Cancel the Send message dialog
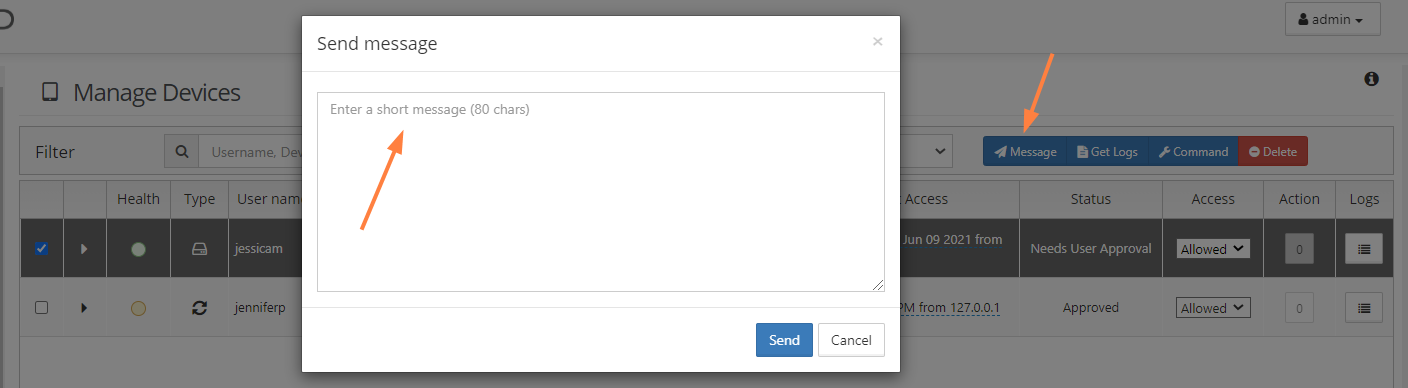The width and height of the screenshot is (1408, 388). click(851, 340)
